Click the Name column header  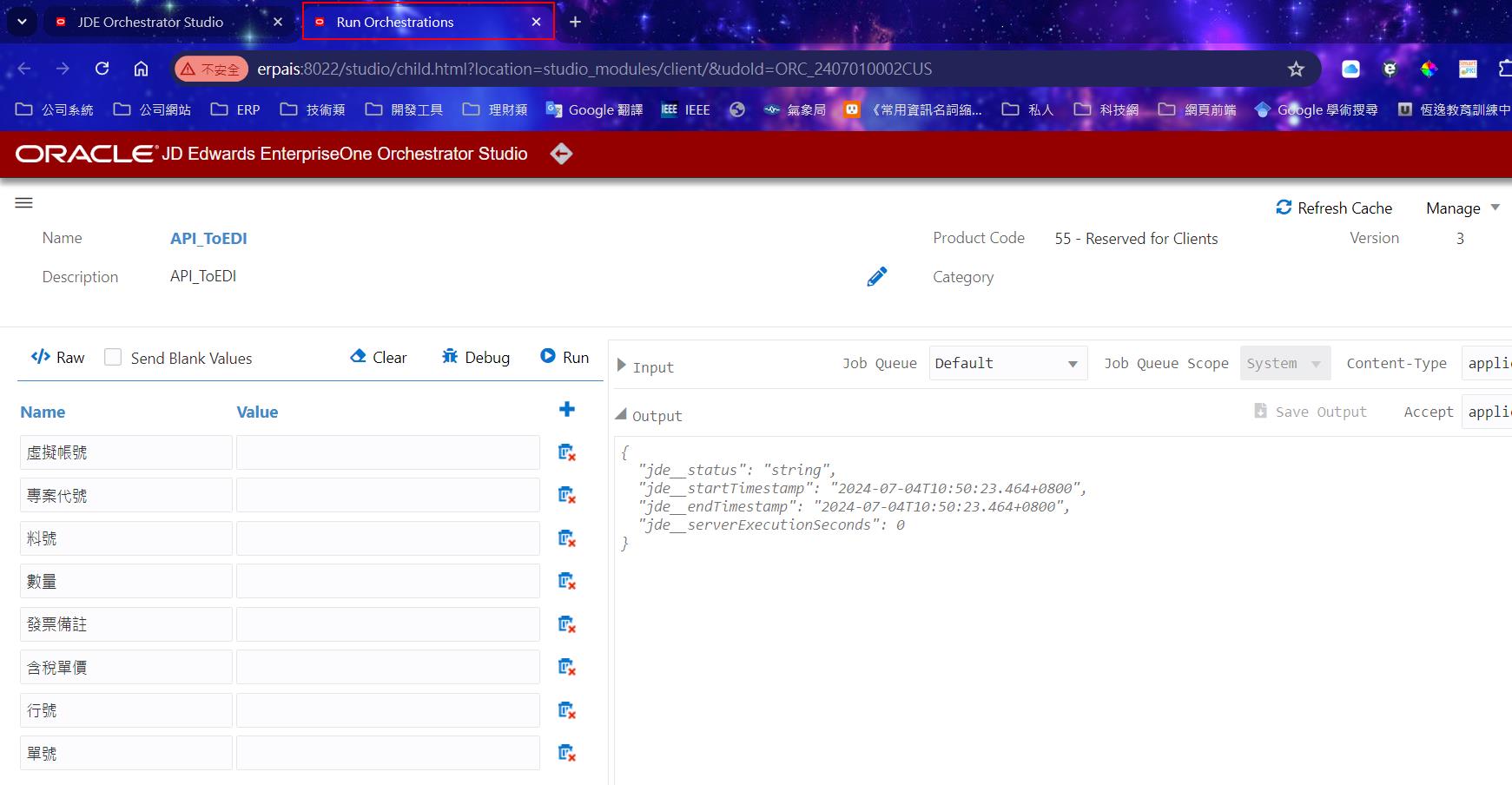(x=43, y=412)
